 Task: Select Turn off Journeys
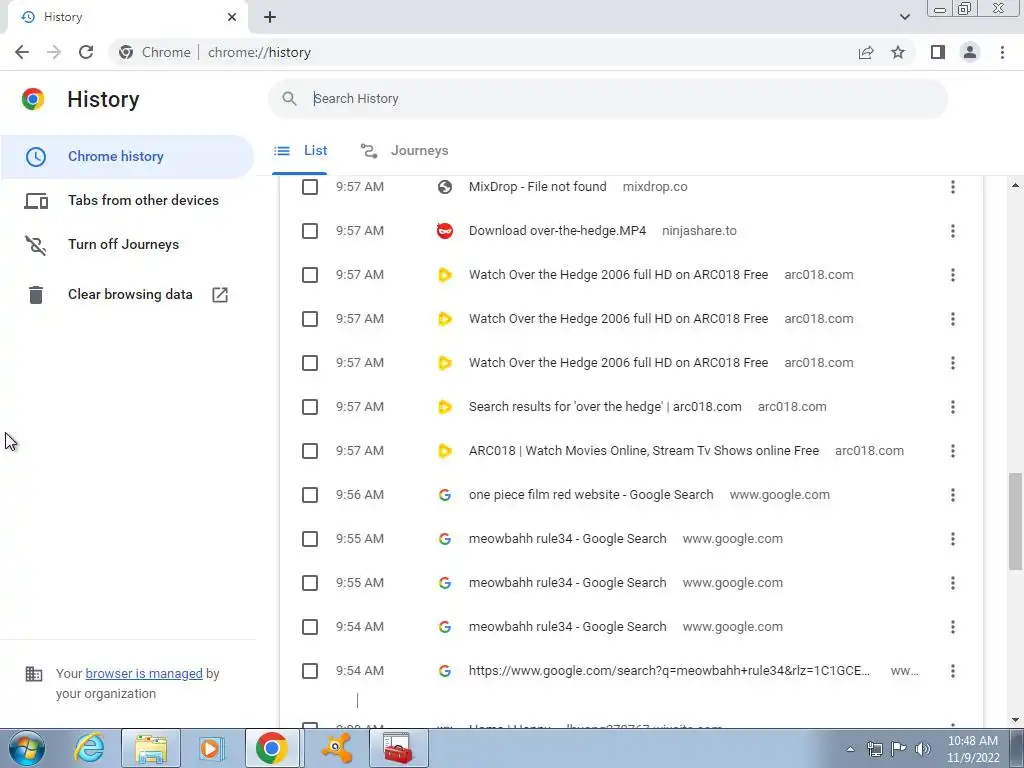pos(127,244)
